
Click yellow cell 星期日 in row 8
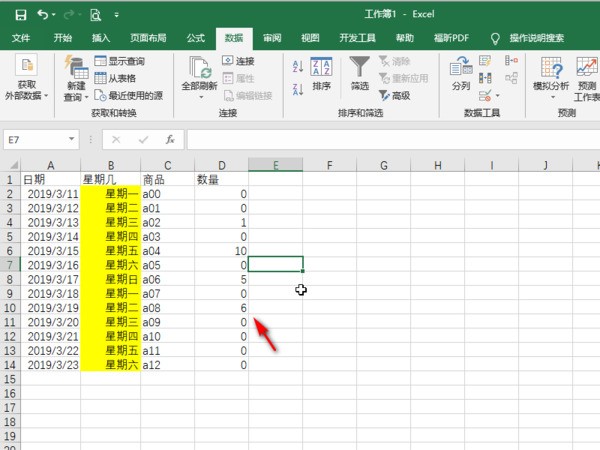(111, 279)
